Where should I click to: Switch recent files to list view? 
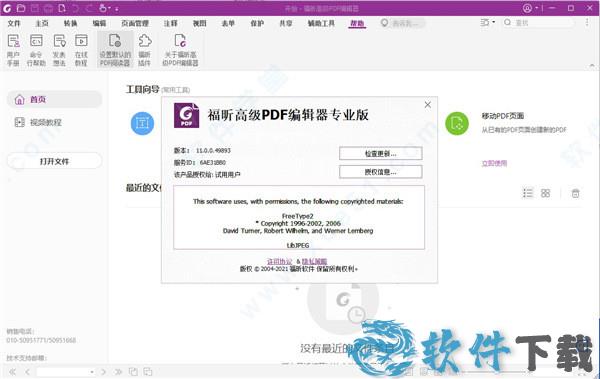(528, 193)
